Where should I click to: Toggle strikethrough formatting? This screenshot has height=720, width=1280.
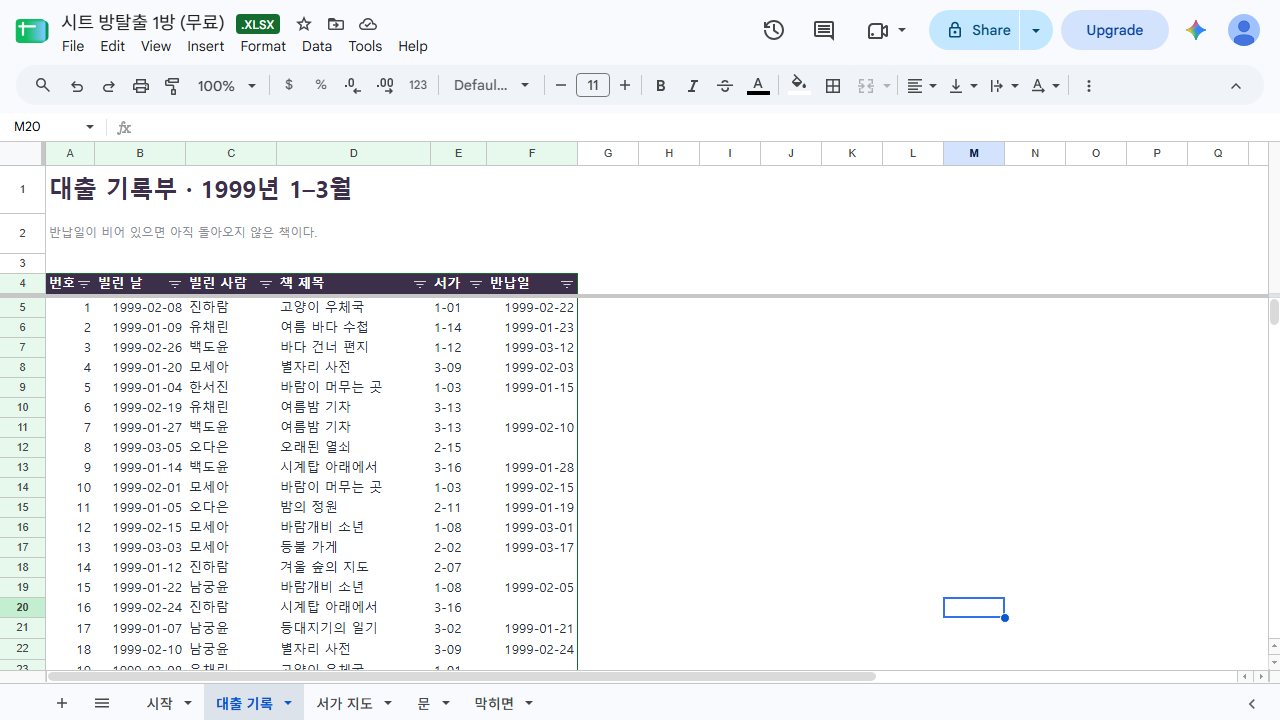coord(725,86)
